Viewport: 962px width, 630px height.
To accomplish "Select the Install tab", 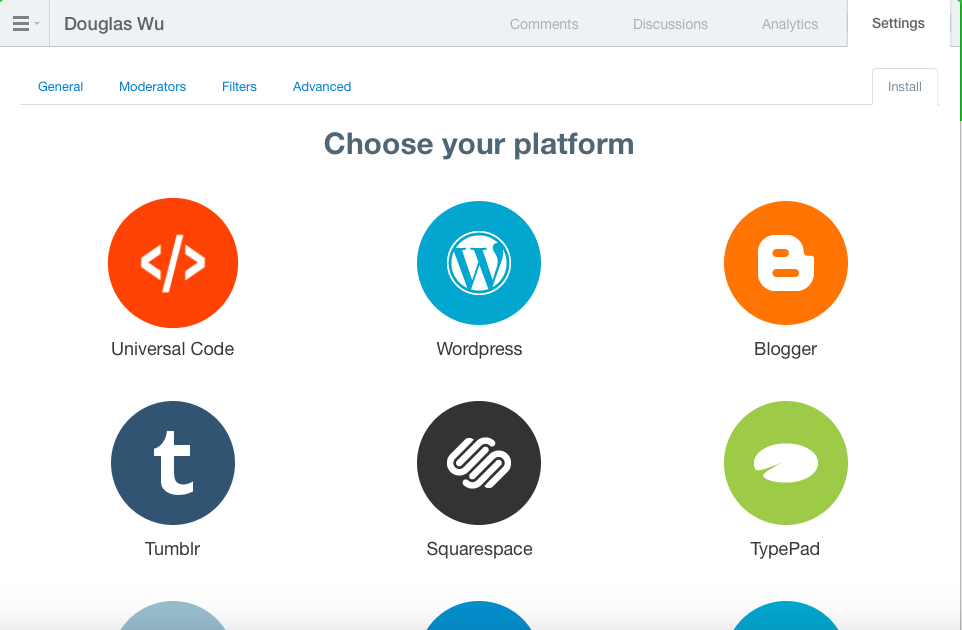I will point(905,86).
